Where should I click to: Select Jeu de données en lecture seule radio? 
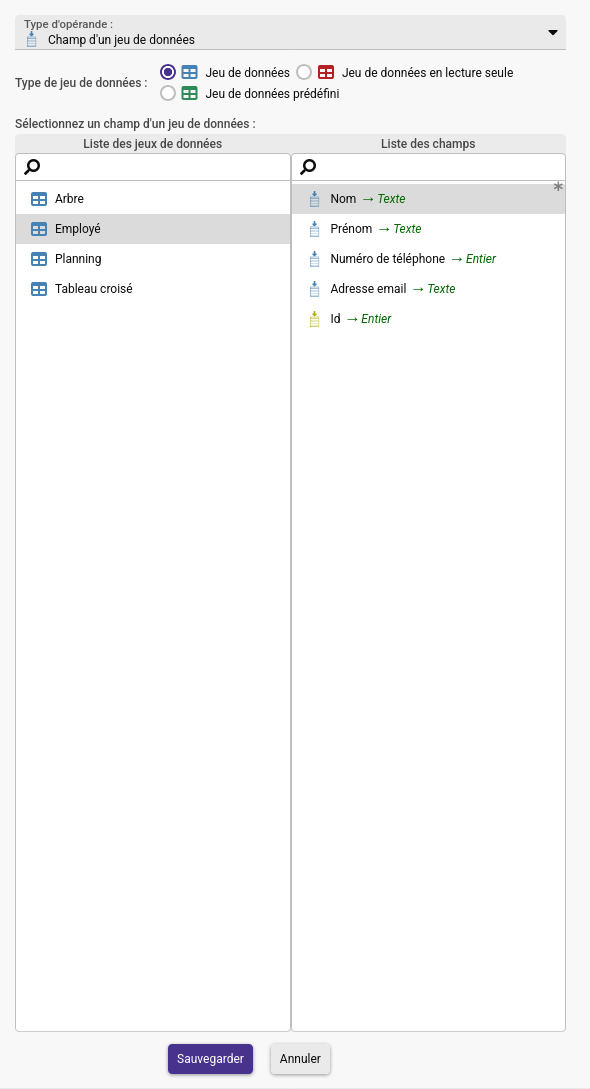click(x=304, y=72)
